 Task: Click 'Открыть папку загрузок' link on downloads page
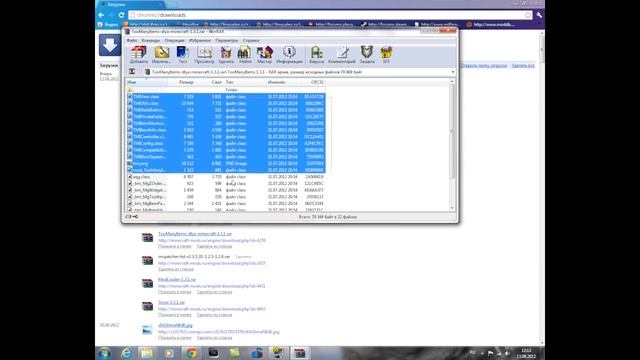click(x=484, y=65)
